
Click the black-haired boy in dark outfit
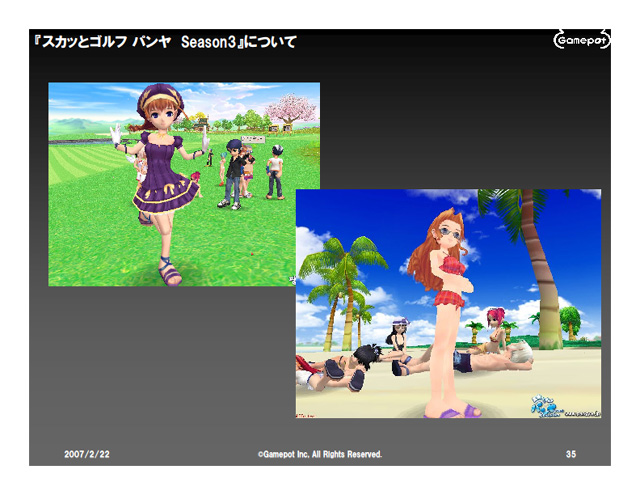234,172
